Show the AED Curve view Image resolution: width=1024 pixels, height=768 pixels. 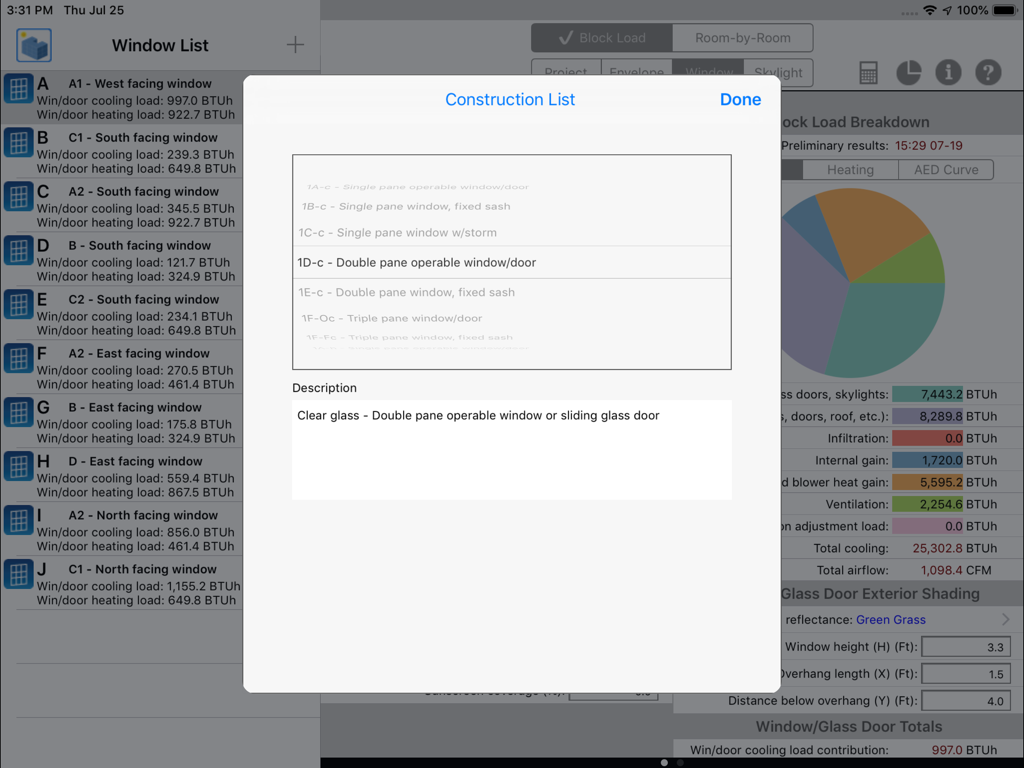pos(945,169)
